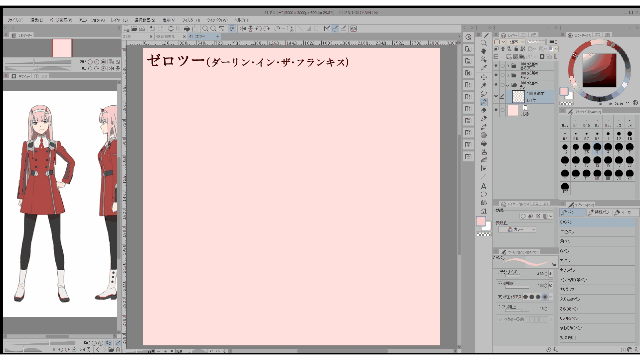640x360 pixels.
Task: Click the gear icon below the color wheel
Action: 636,102
